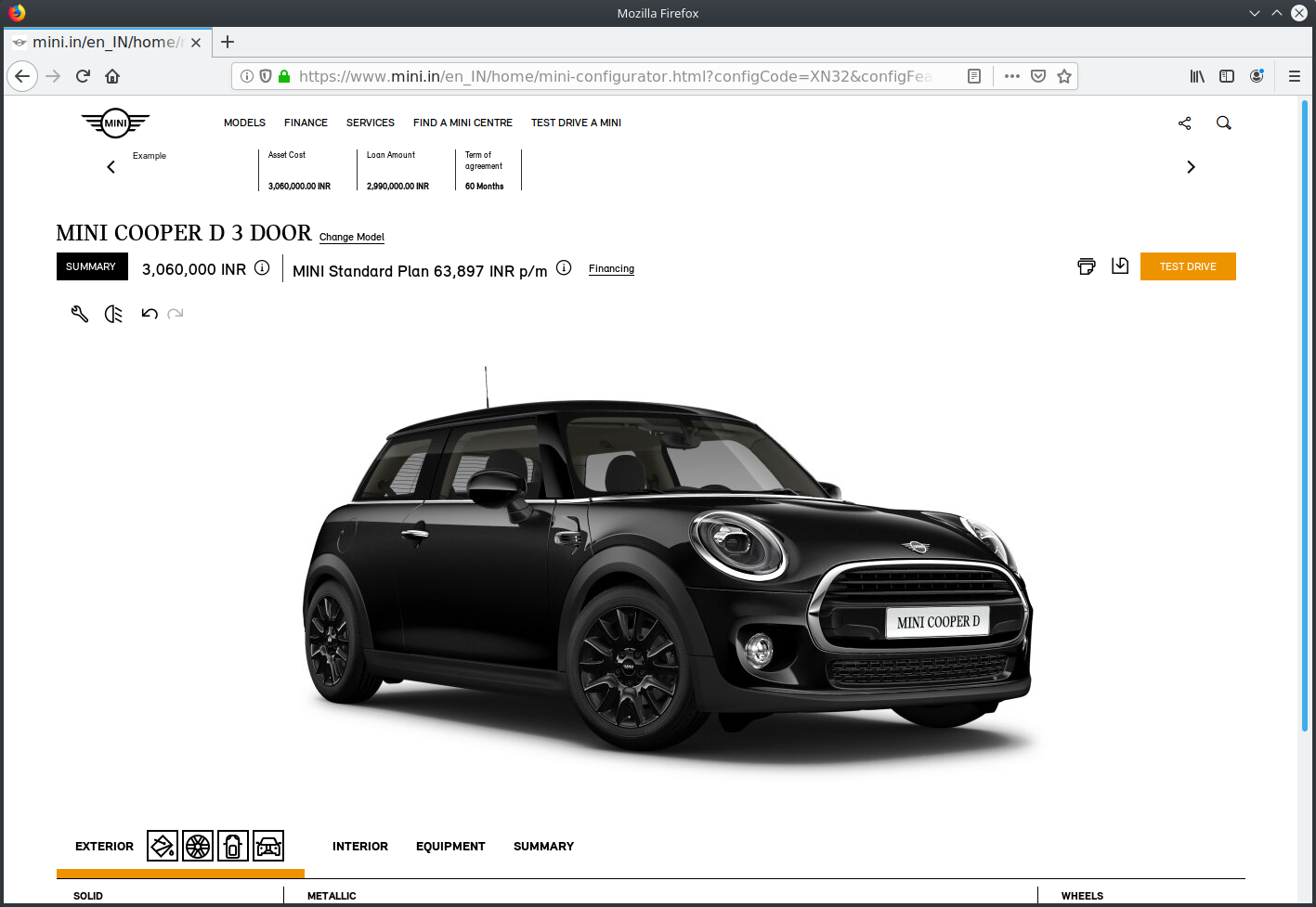Open FIND A MINI CENTRE
The height and width of the screenshot is (907, 1316).
pyautogui.click(x=463, y=123)
